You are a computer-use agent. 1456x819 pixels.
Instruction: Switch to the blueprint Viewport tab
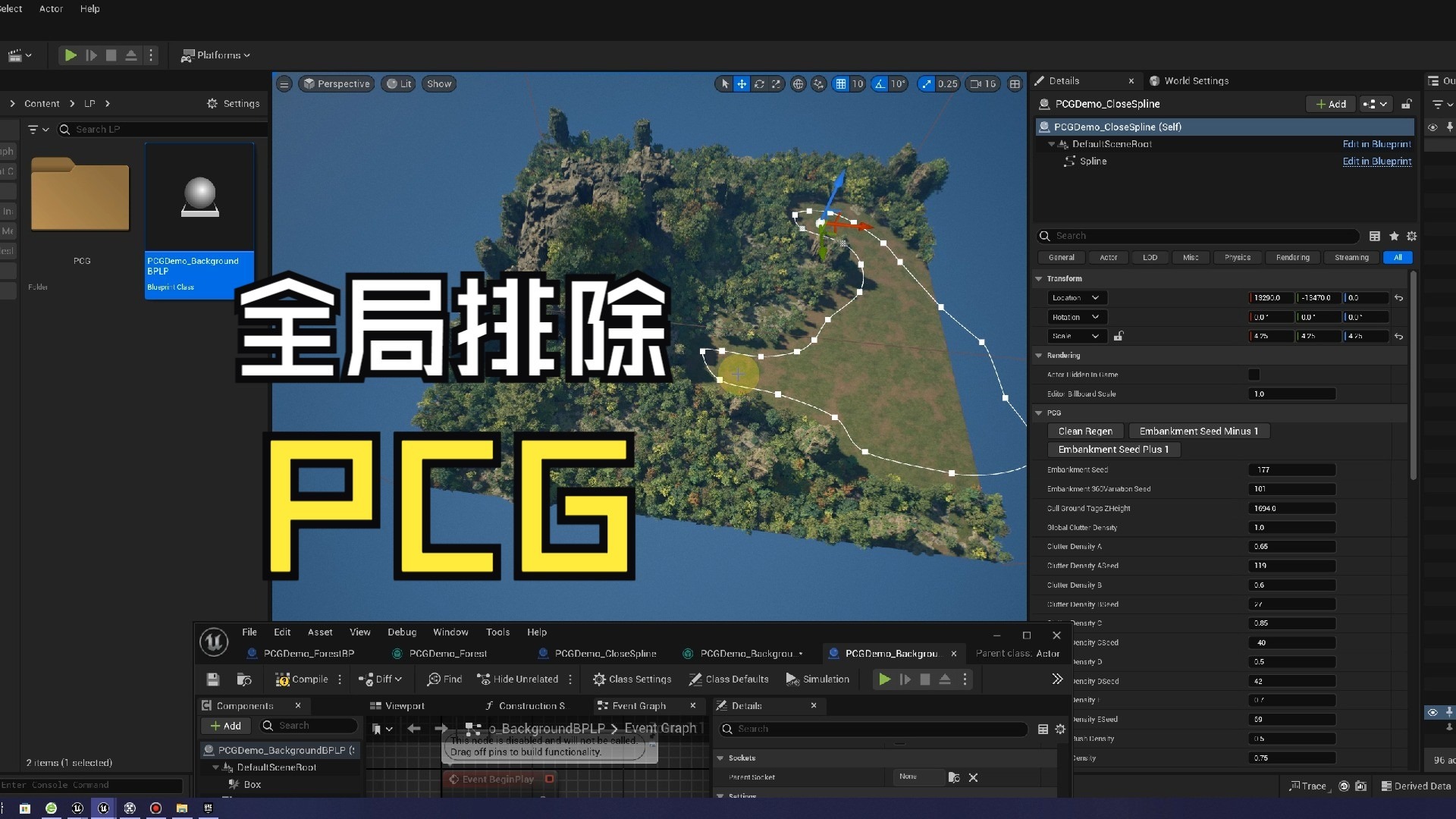[397, 706]
